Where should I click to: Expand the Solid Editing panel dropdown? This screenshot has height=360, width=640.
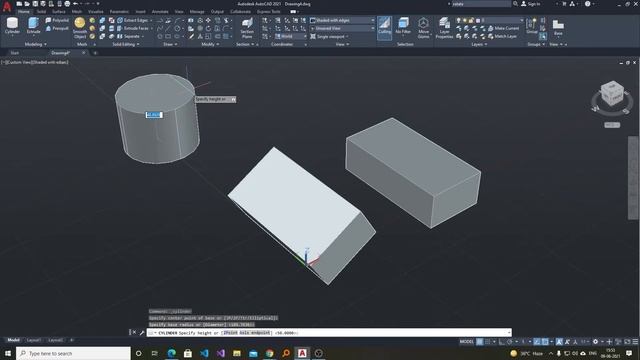click(126, 44)
